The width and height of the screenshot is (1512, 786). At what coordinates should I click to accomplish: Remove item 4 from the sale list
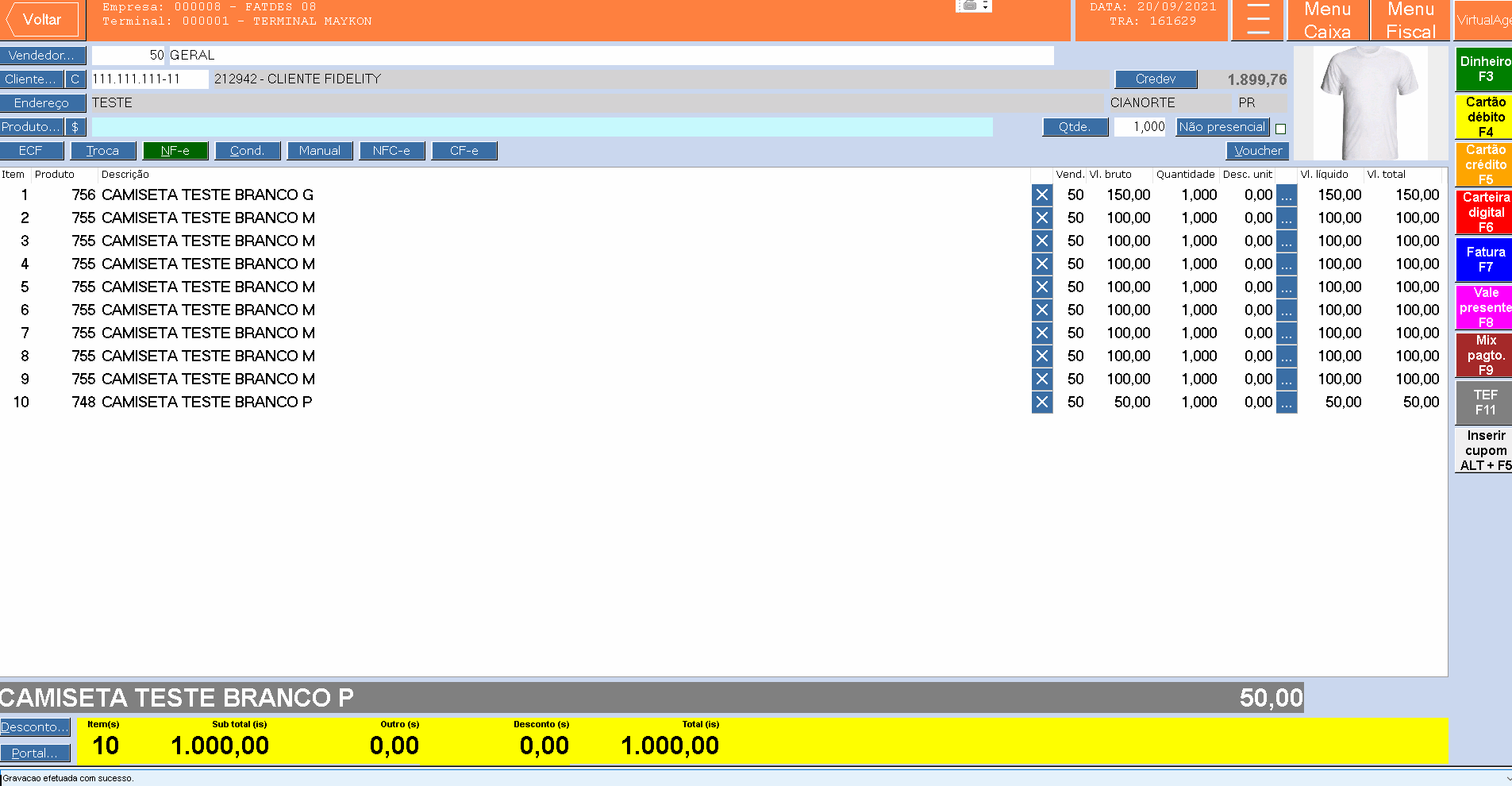pyautogui.click(x=1042, y=264)
